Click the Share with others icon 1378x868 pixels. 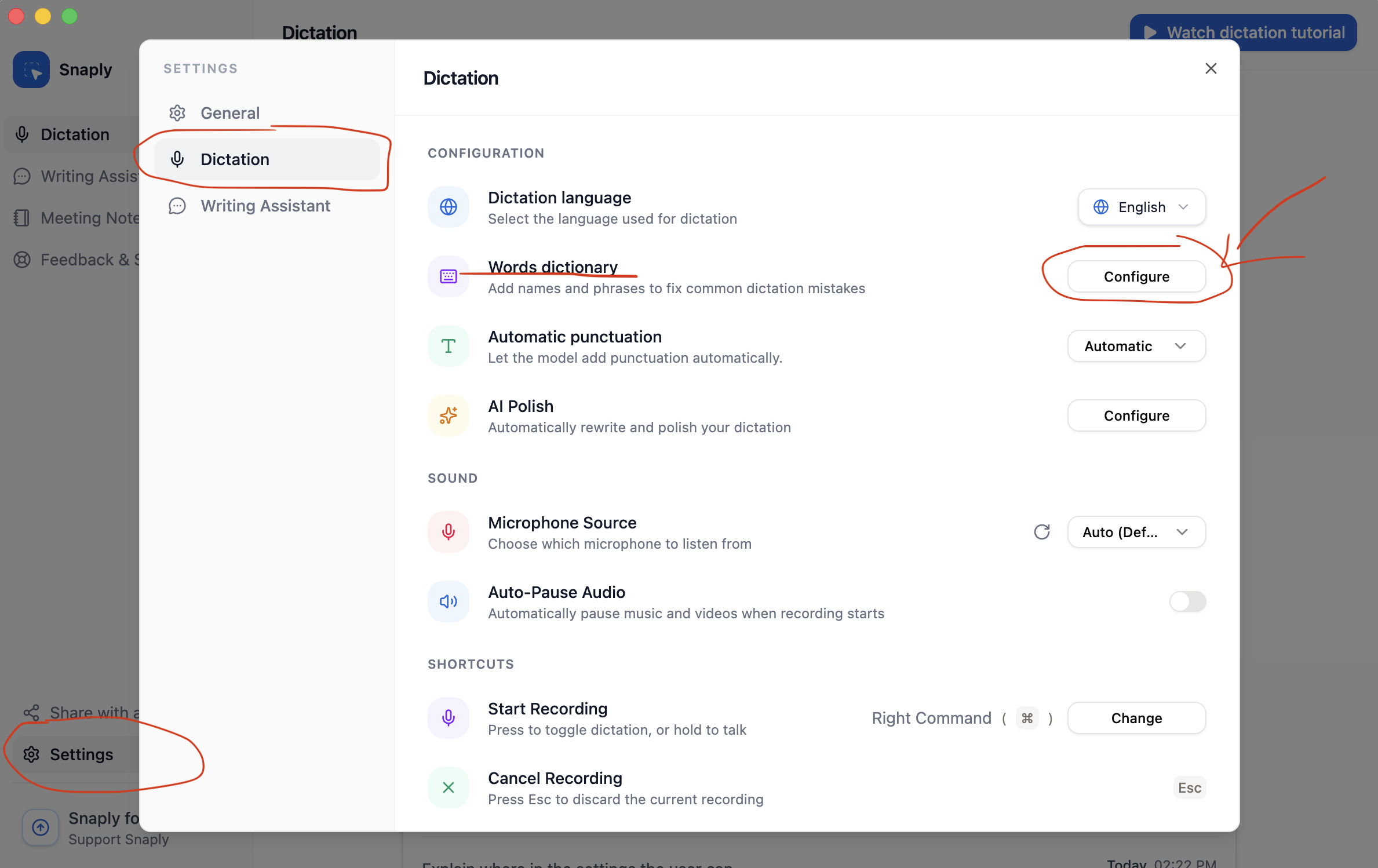(x=31, y=712)
